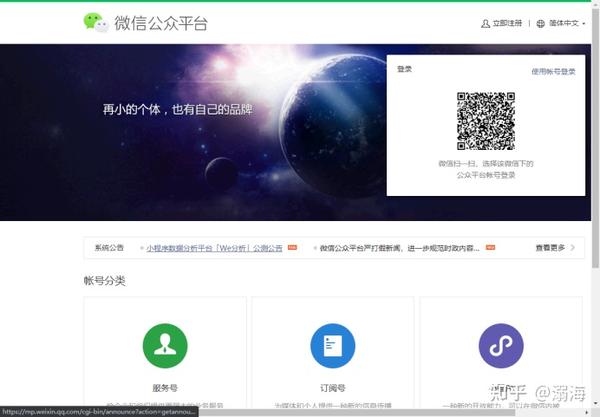Select the 订阅号 label
Viewport: 600px width, 417px height.
(333, 388)
